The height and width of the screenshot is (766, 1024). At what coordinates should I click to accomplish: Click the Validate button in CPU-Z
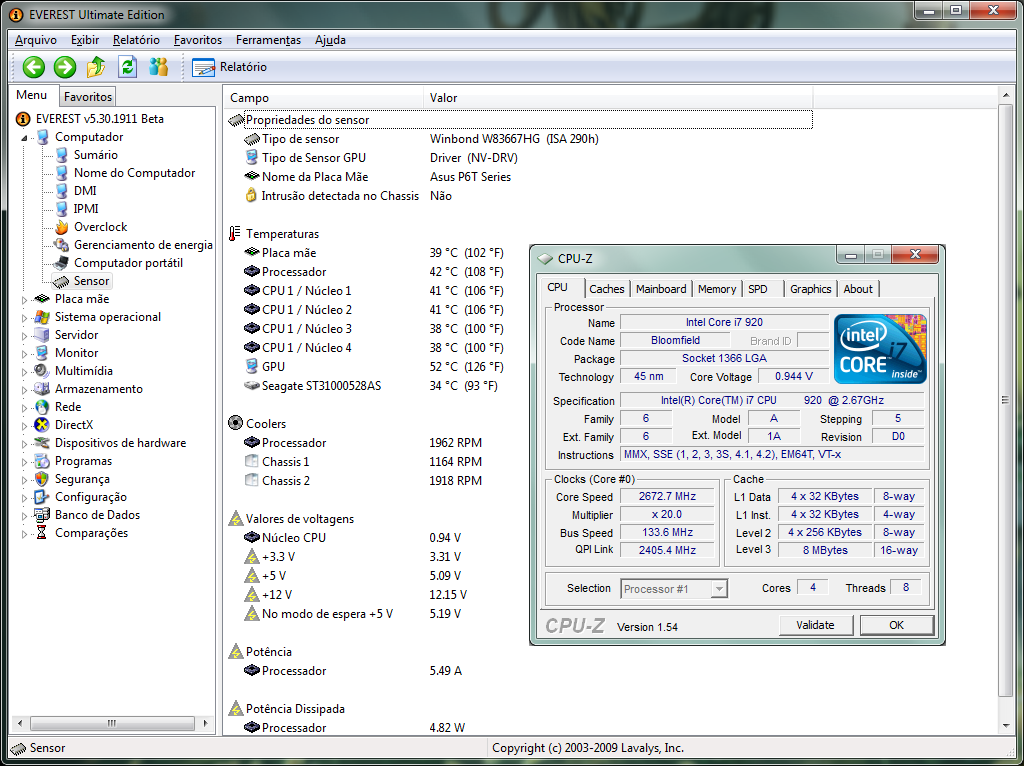pyautogui.click(x=815, y=625)
